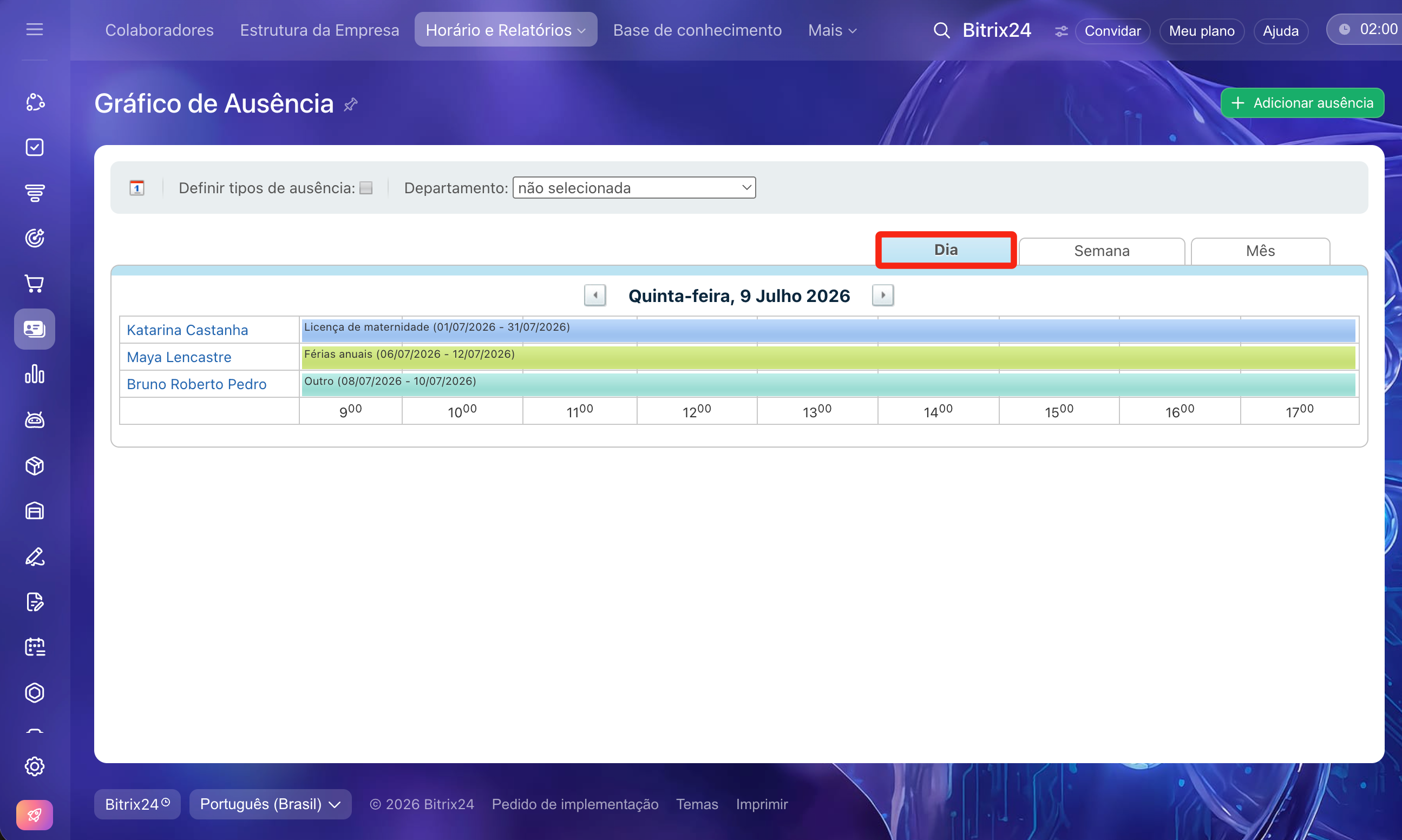This screenshot has height=840, width=1402.
Task: Open CRM funnel icon in sidebar
Action: pyautogui.click(x=35, y=193)
